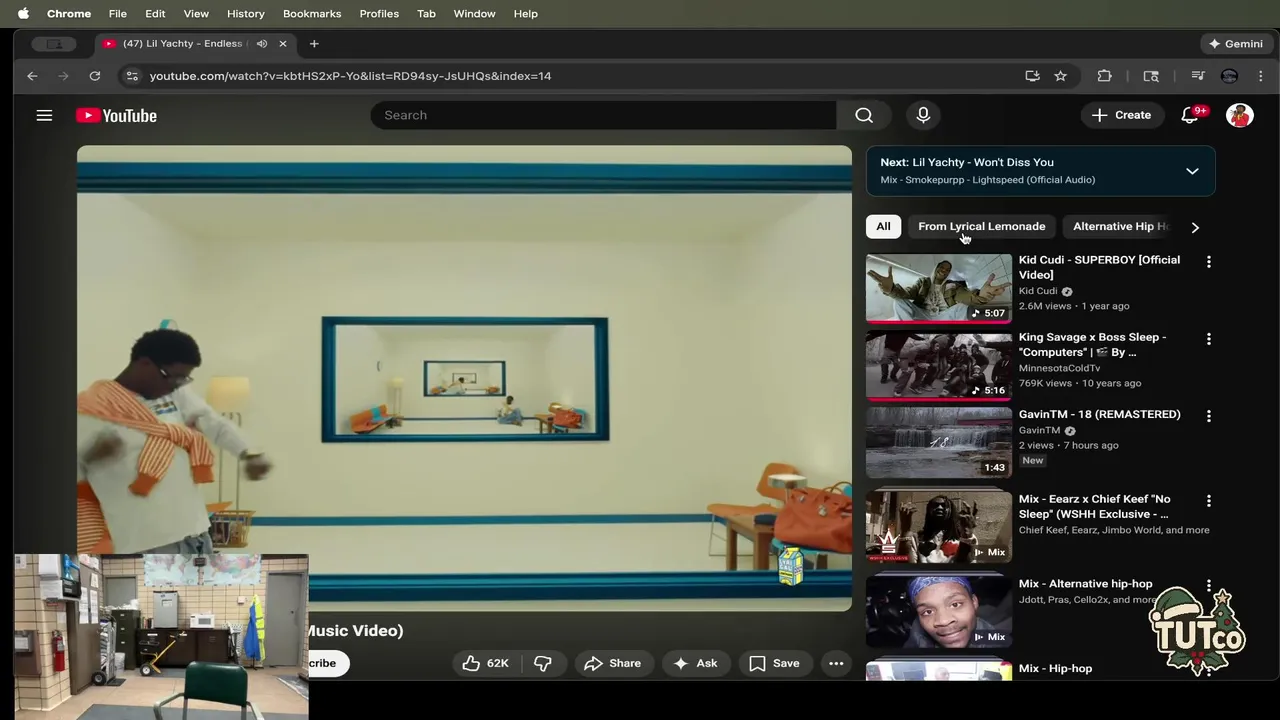Image resolution: width=1280 pixels, height=720 pixels.
Task: Open more actions ellipsis under video
Action: tap(836, 663)
